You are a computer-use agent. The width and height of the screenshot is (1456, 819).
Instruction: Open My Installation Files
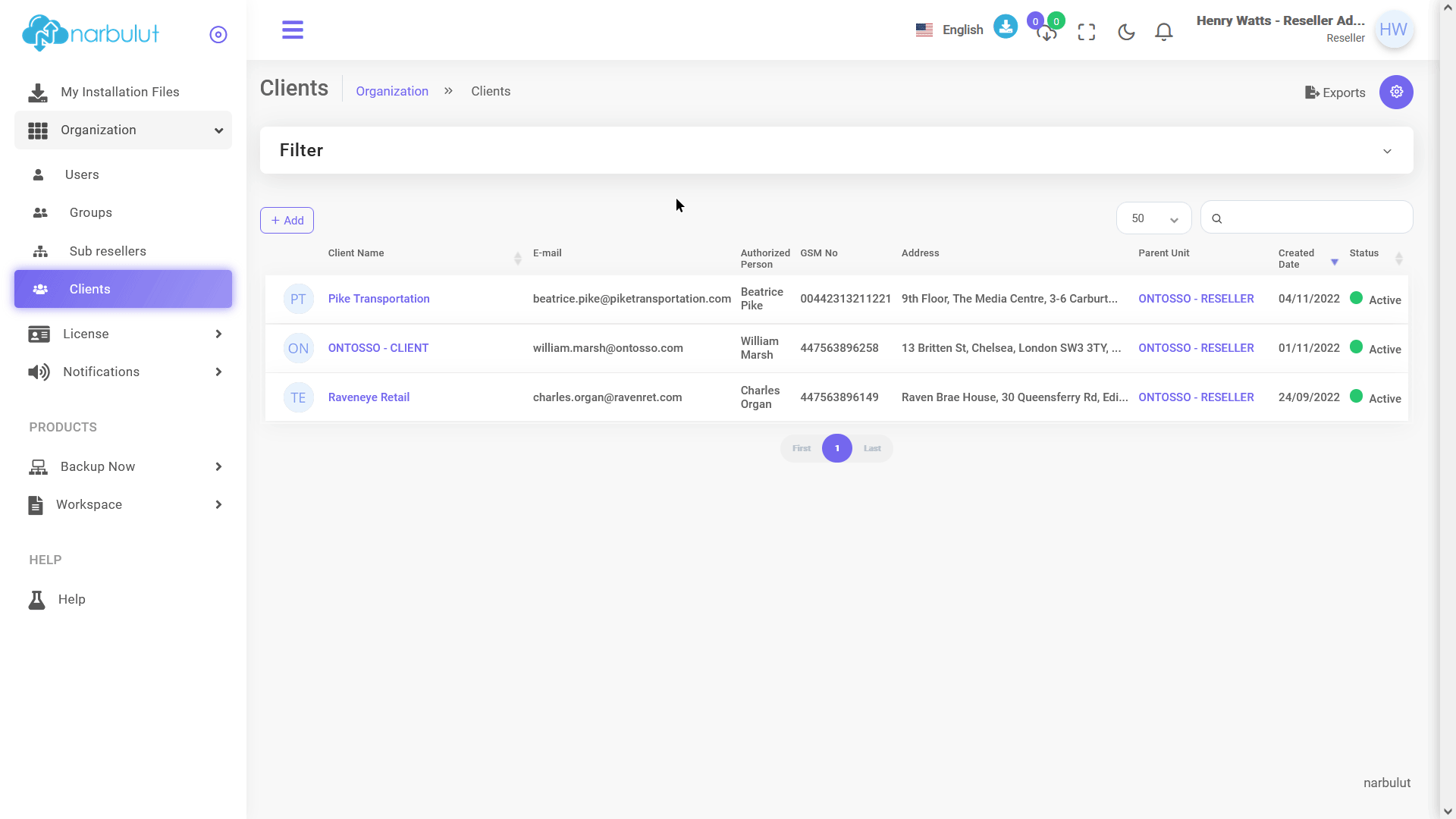tap(123, 92)
